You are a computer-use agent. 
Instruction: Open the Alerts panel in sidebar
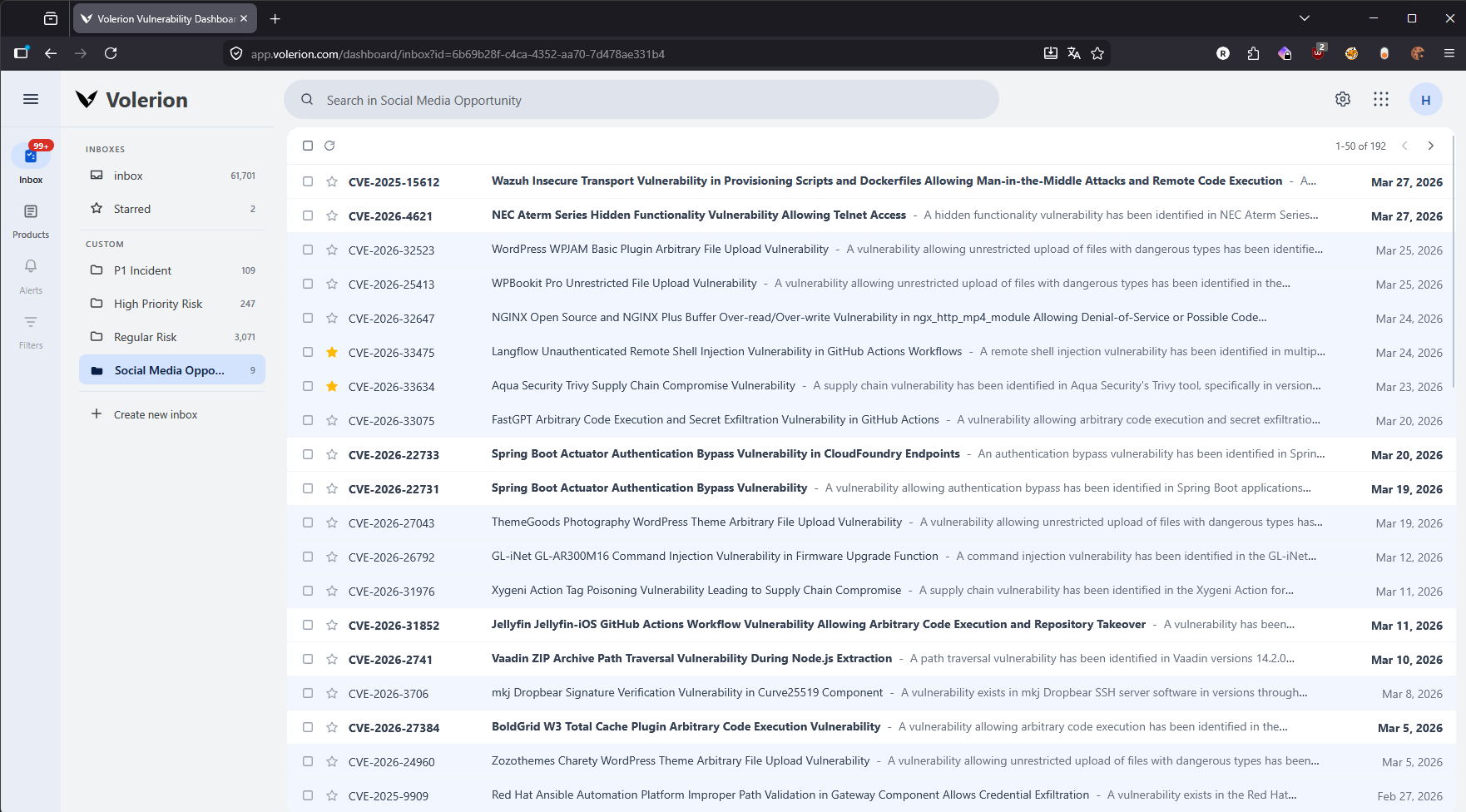point(31,275)
